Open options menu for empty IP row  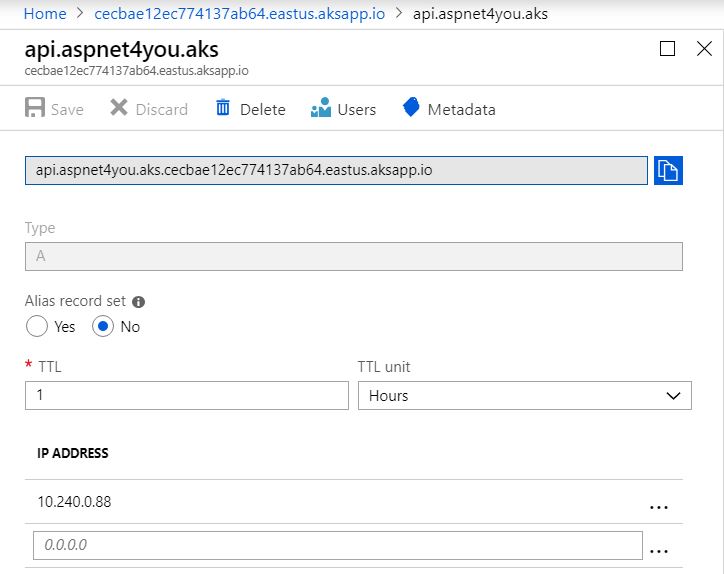(658, 550)
